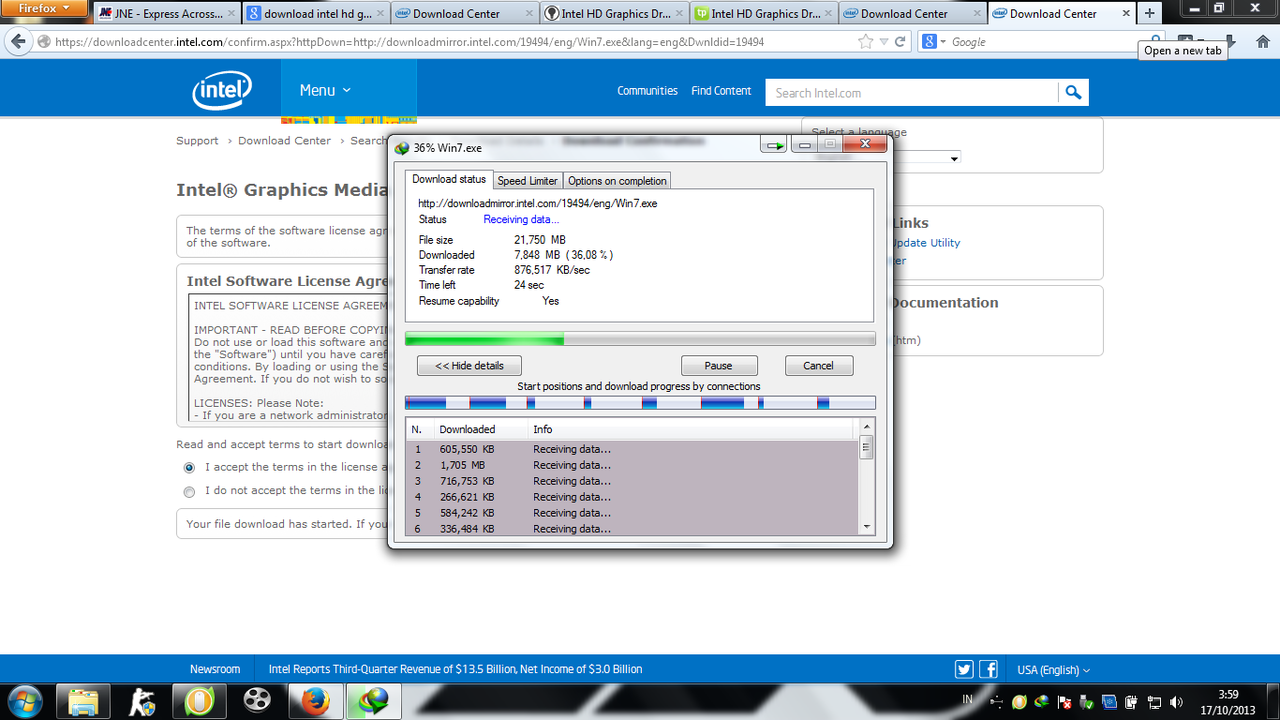Pause the Win7.exe download
The height and width of the screenshot is (720, 1280).
point(719,366)
